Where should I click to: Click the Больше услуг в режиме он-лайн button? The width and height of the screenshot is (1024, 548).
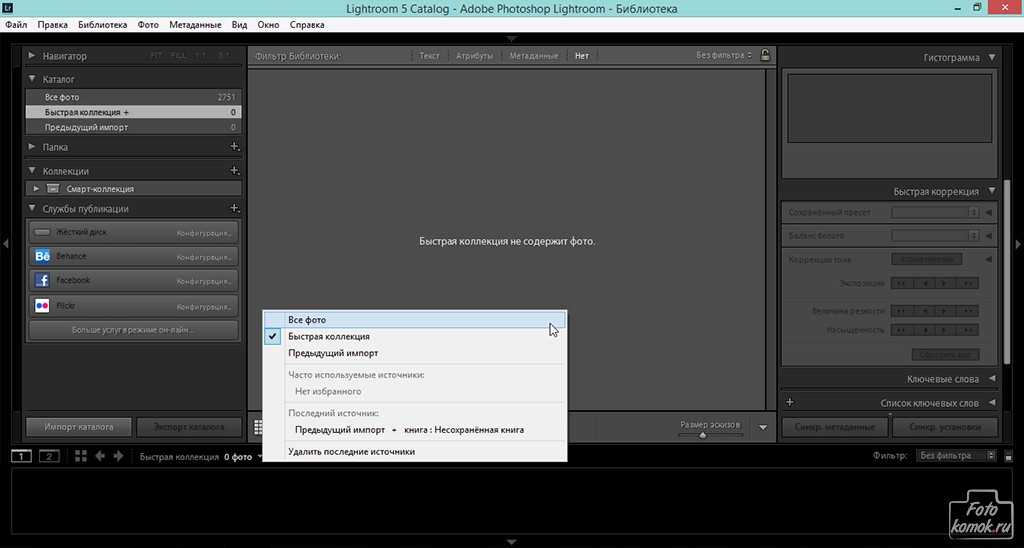pos(132,329)
